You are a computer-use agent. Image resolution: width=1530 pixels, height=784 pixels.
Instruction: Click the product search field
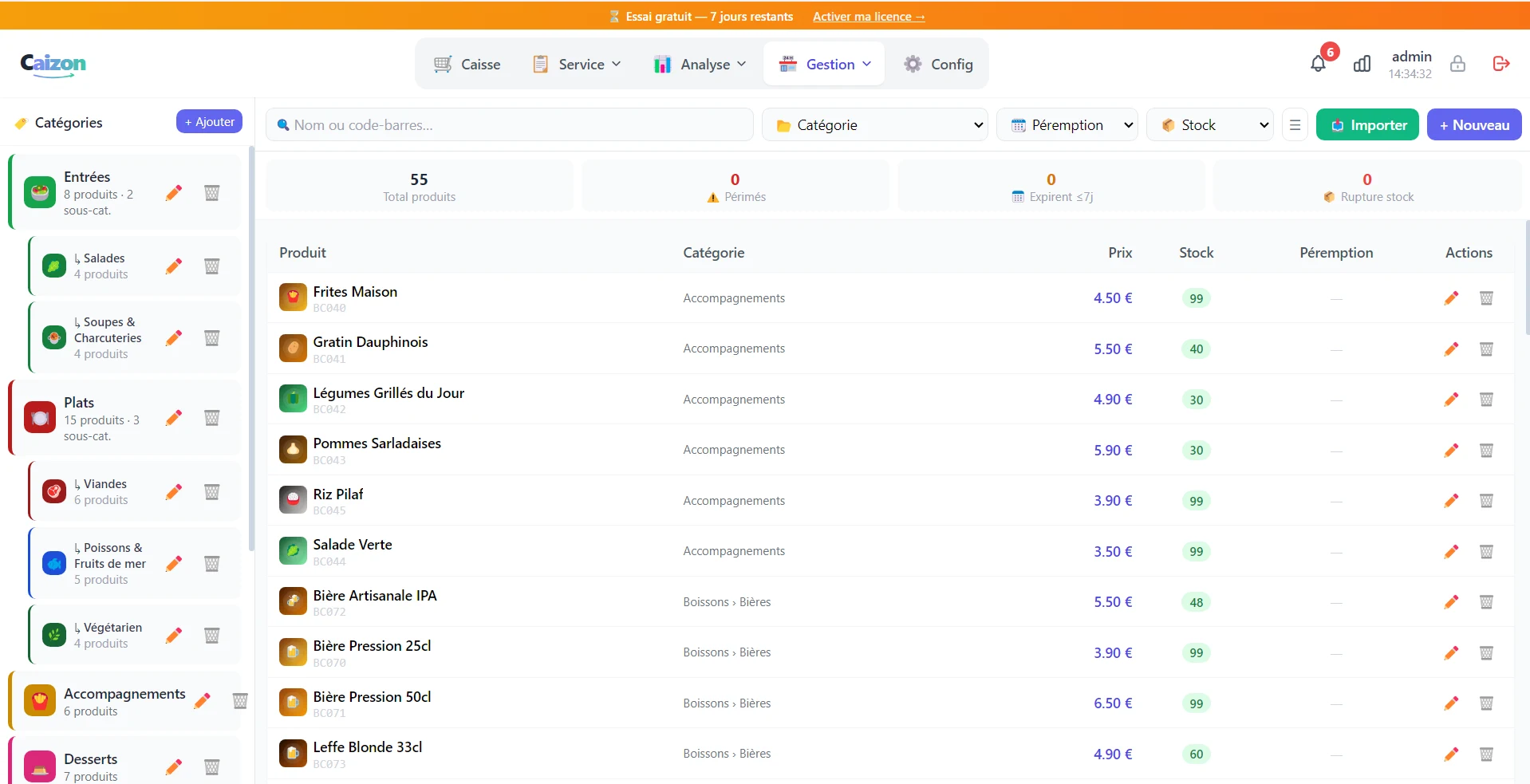point(510,125)
